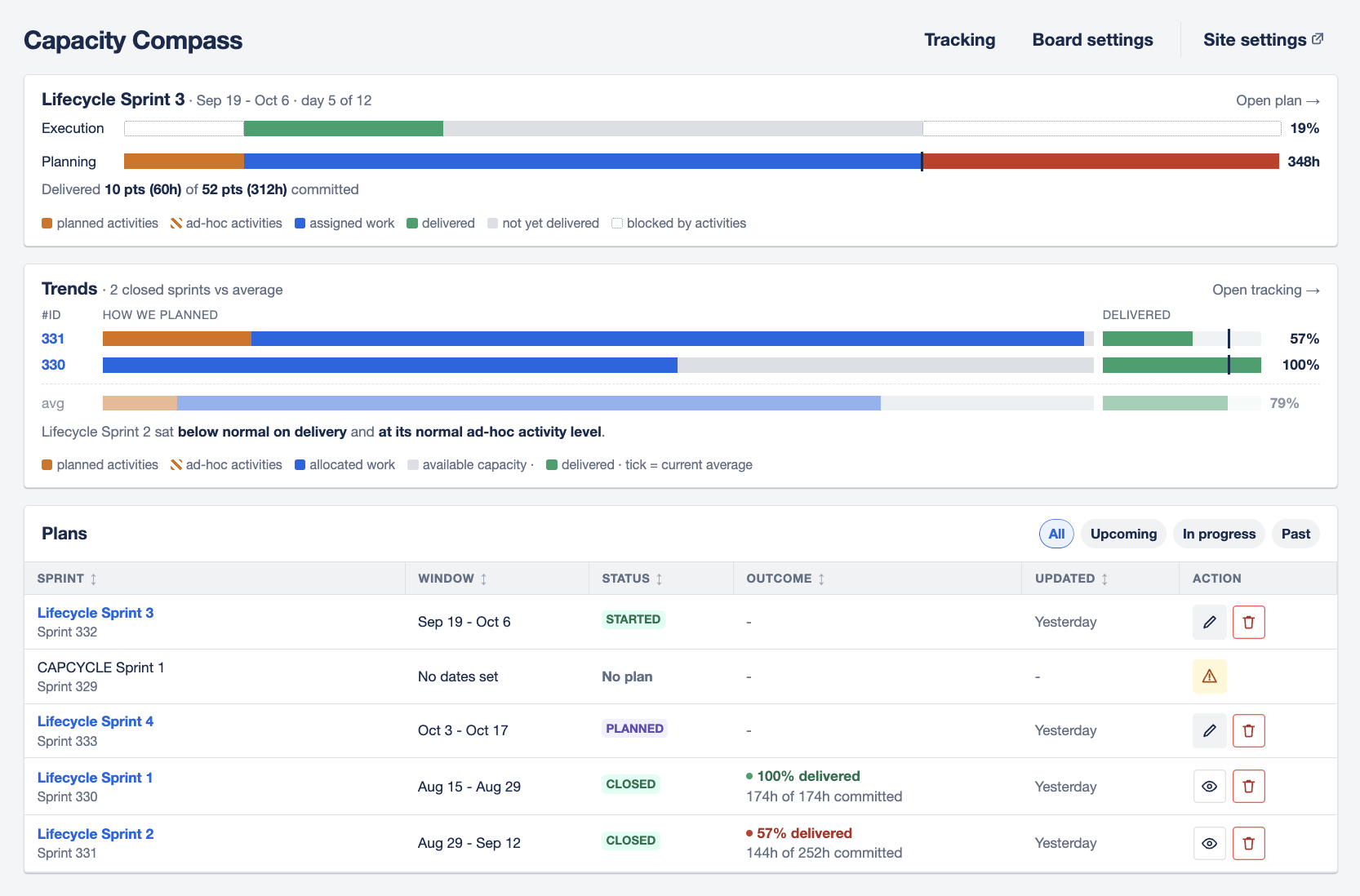Sort the table by Window column
The image size is (1360, 896).
click(x=452, y=579)
